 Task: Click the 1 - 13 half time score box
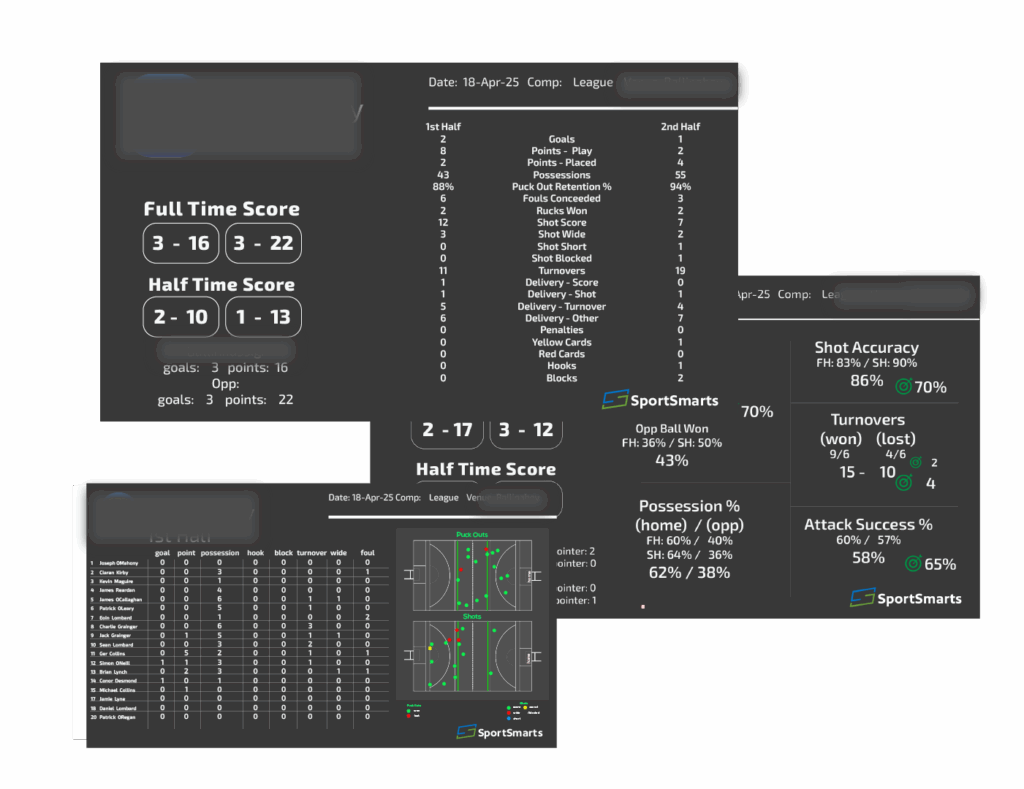tap(263, 317)
